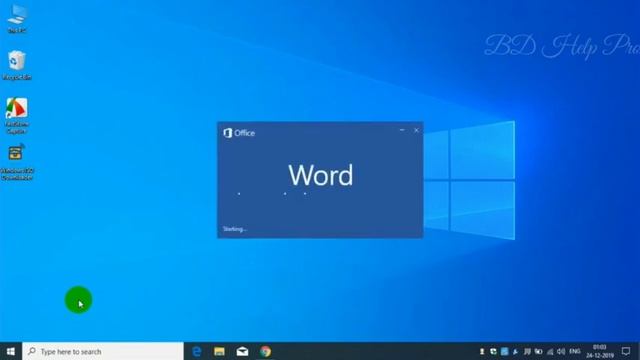Open the Action Center notification icon
This screenshot has height=360, width=640.
click(626, 351)
